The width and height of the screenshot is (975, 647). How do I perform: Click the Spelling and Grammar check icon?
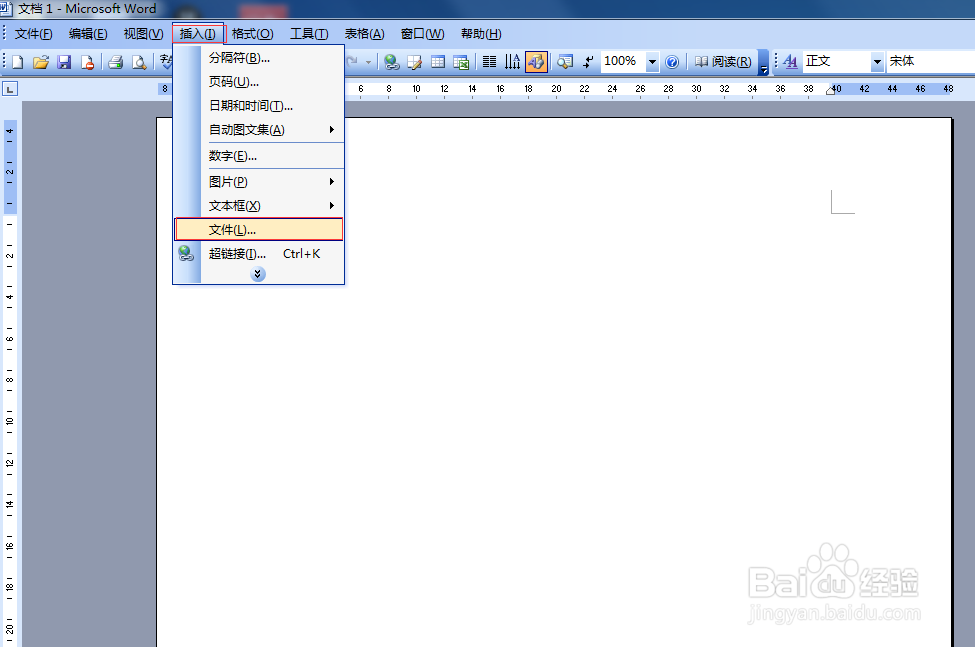165,62
